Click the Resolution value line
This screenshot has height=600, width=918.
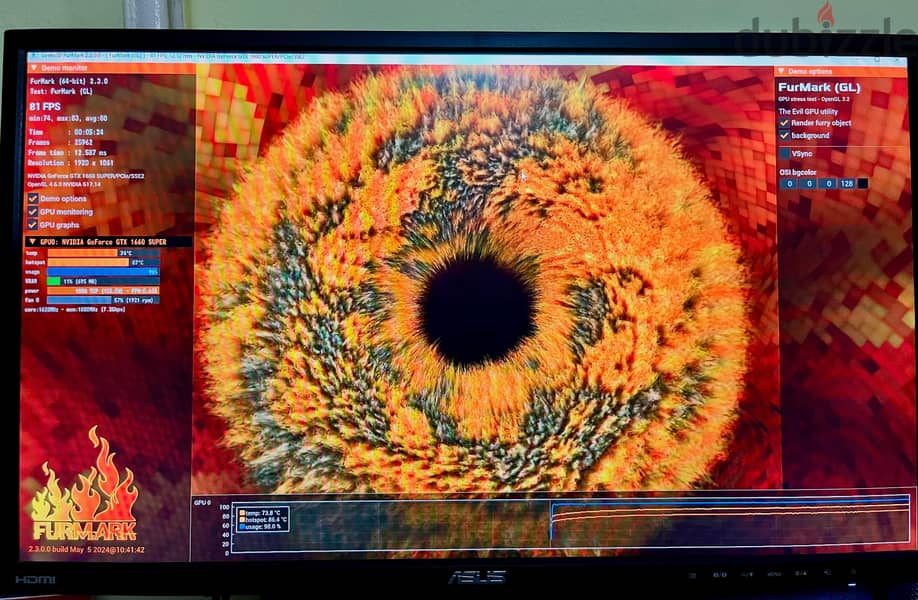71,163
